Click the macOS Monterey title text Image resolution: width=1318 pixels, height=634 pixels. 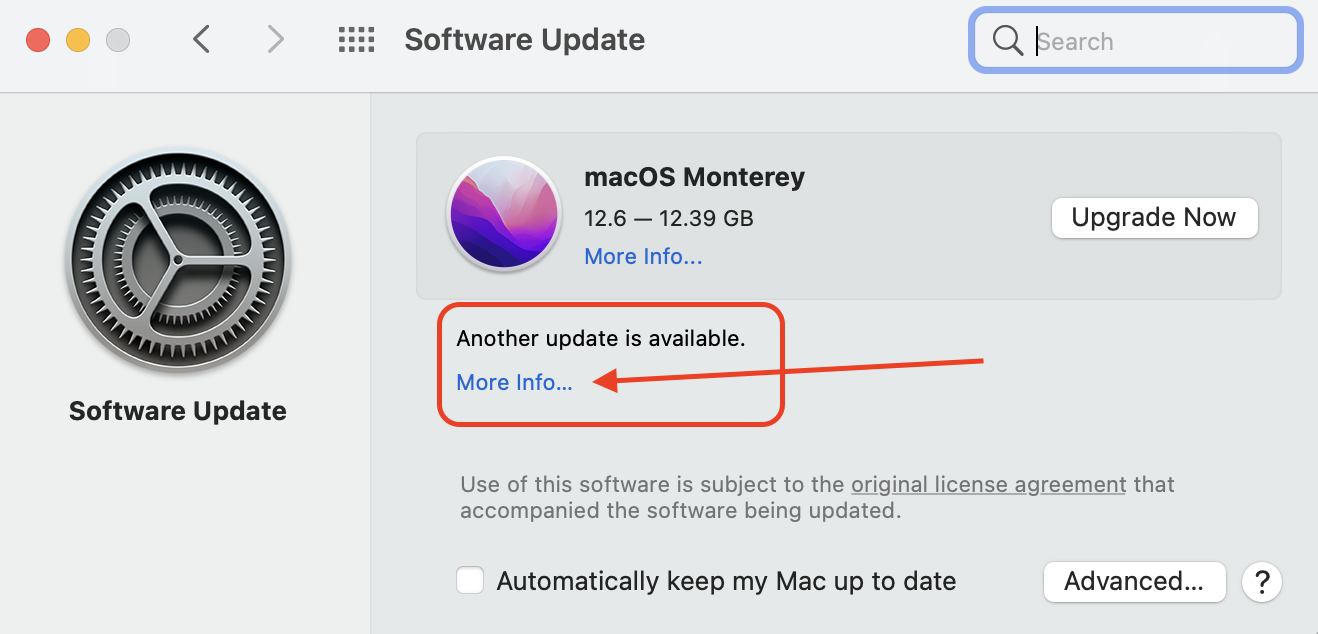coord(694,177)
